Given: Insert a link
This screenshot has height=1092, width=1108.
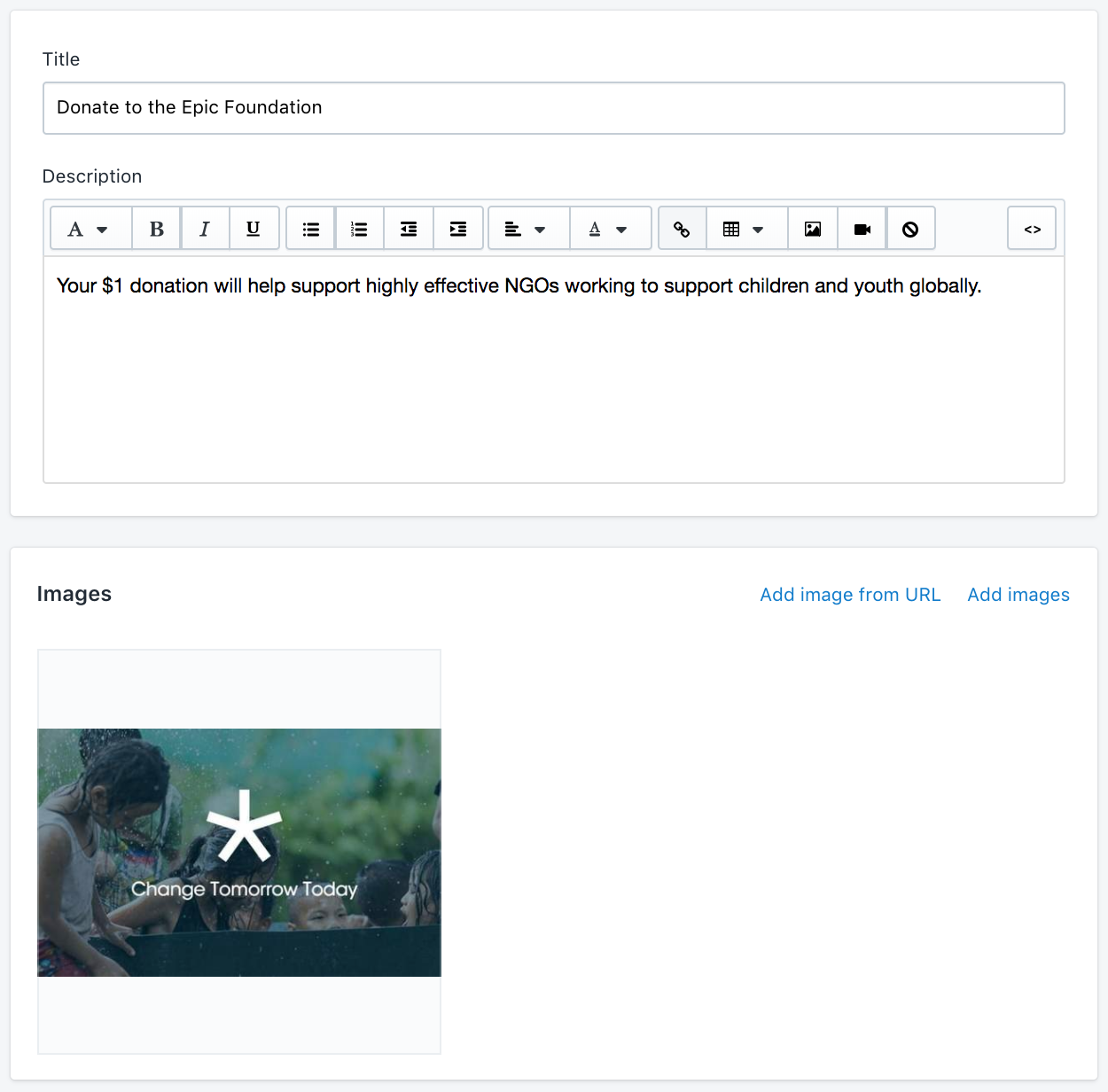Looking at the screenshot, I should pos(683,229).
